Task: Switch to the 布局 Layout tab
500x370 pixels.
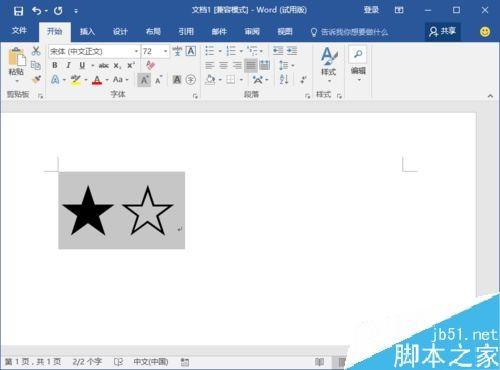Action: [x=153, y=32]
